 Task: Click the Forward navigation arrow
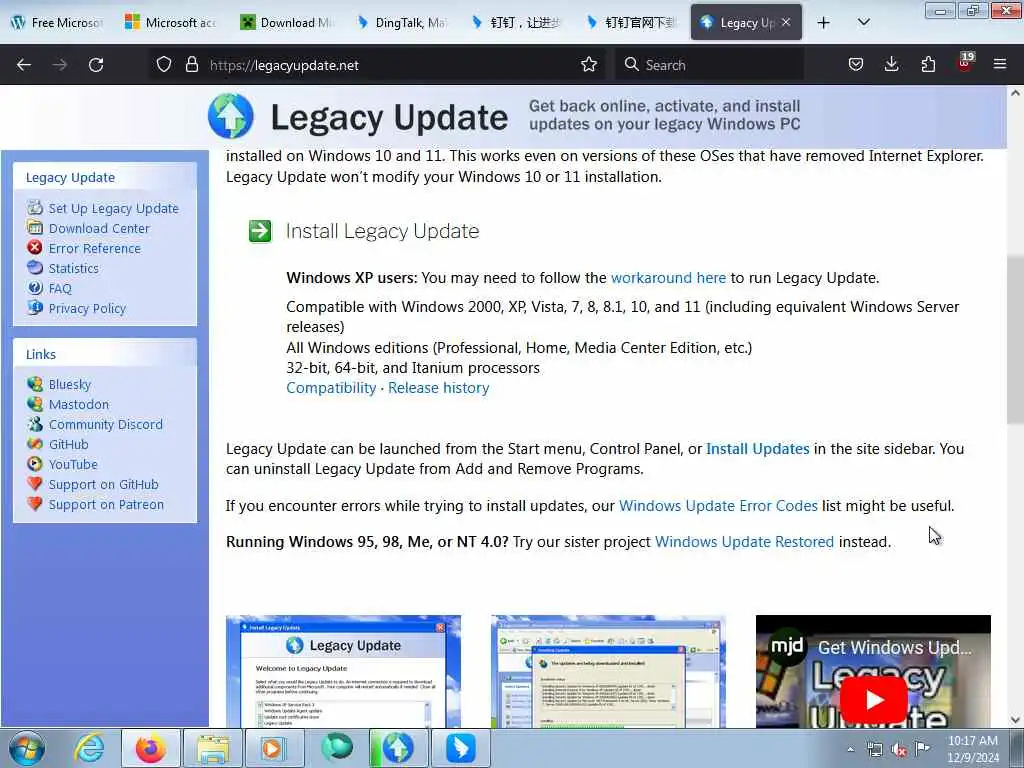coord(60,65)
